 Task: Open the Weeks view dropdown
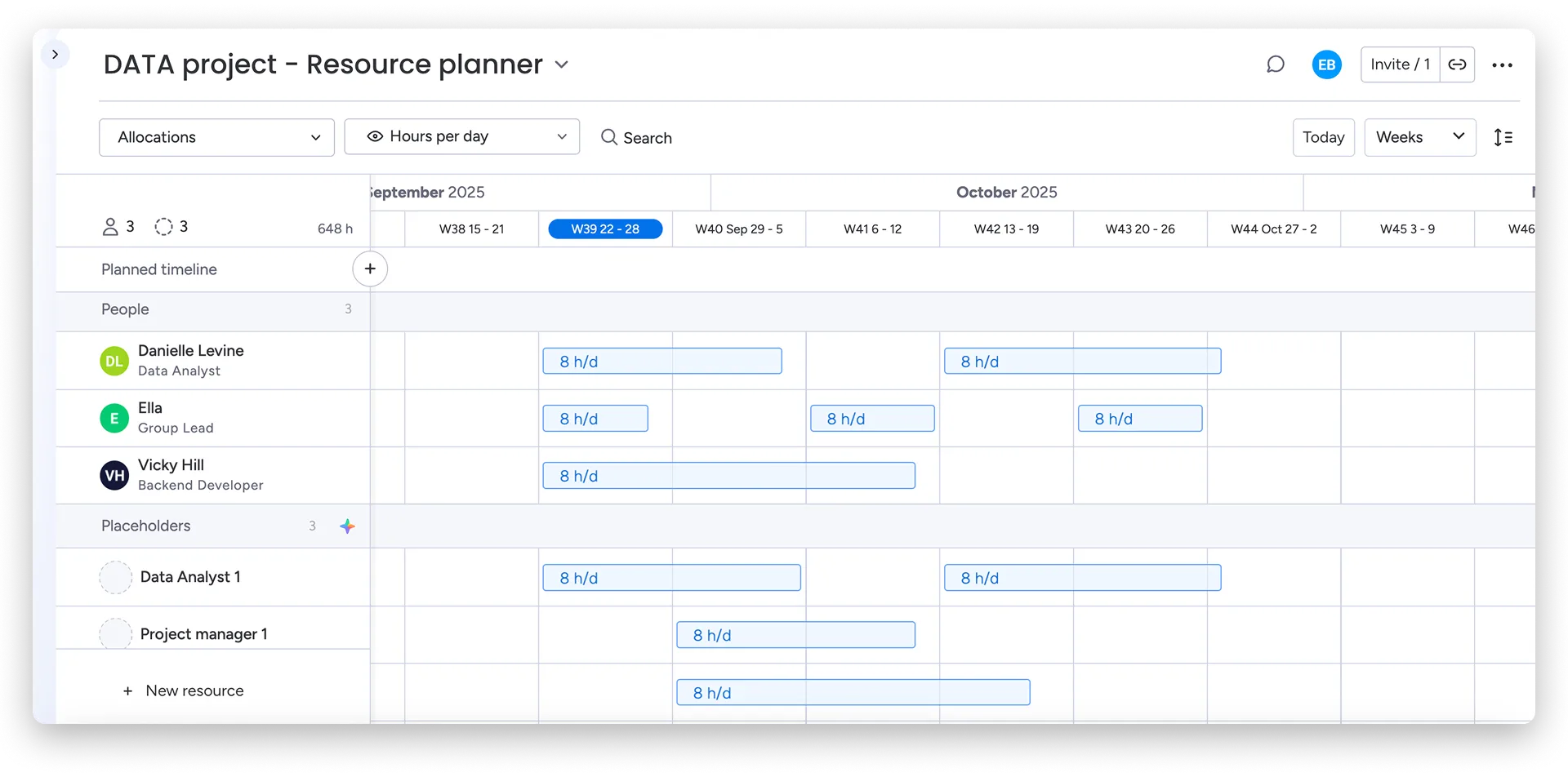[1419, 137]
